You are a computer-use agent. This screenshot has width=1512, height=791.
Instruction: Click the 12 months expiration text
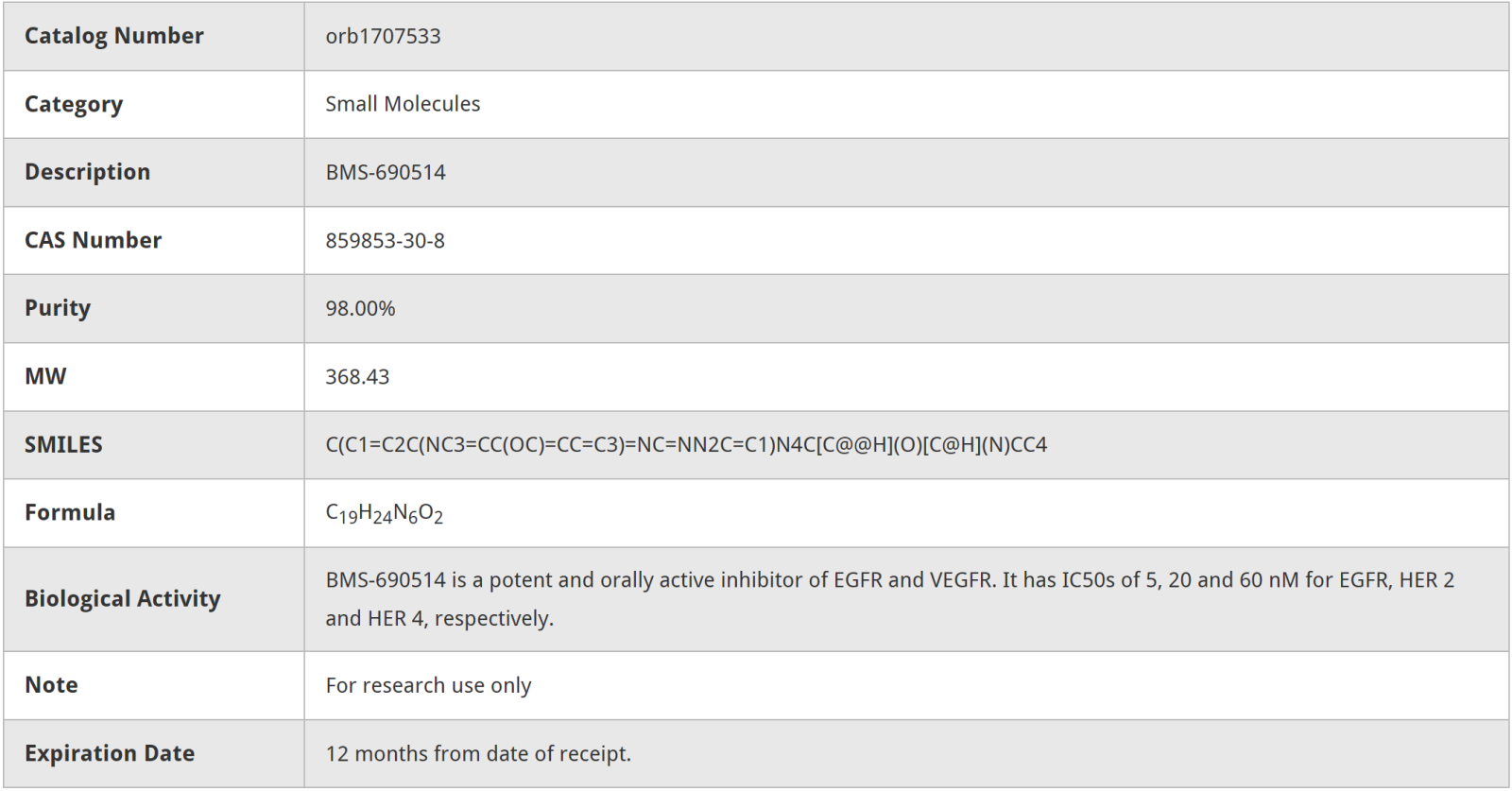coord(478,753)
